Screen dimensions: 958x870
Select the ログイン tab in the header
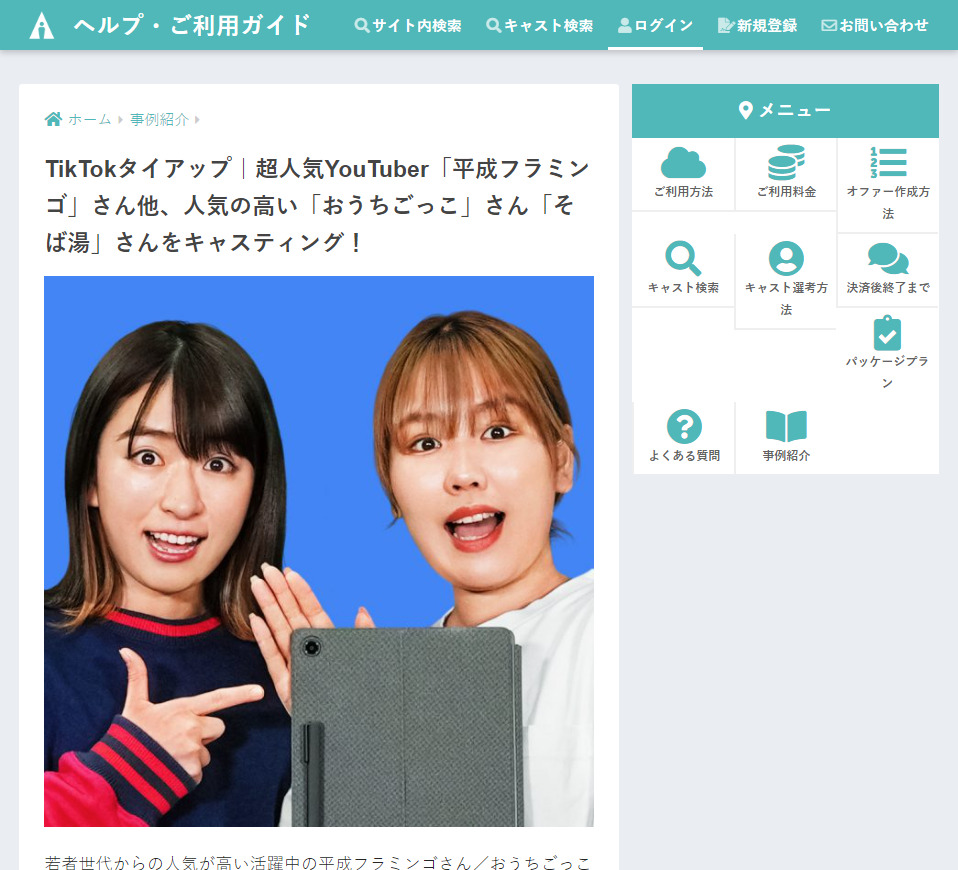655,24
